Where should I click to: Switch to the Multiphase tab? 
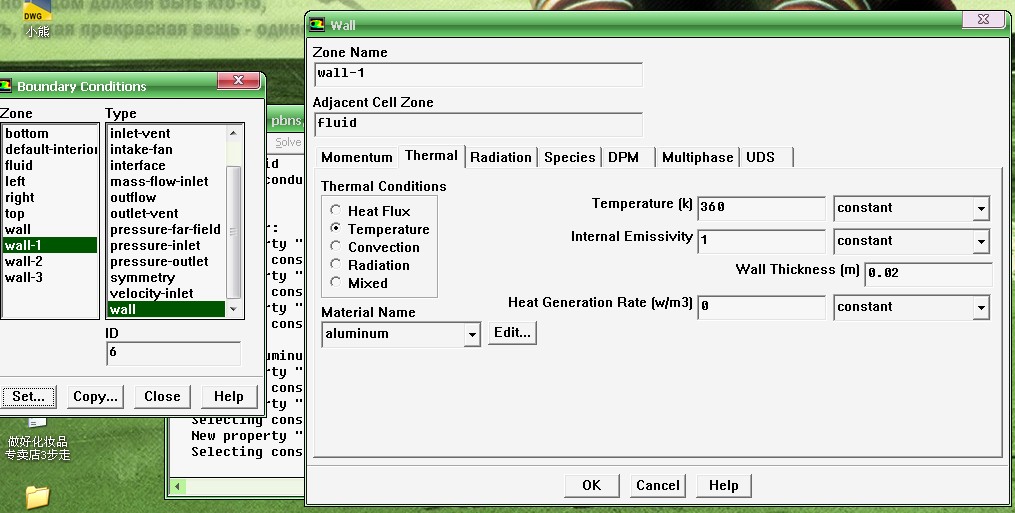(x=697, y=157)
